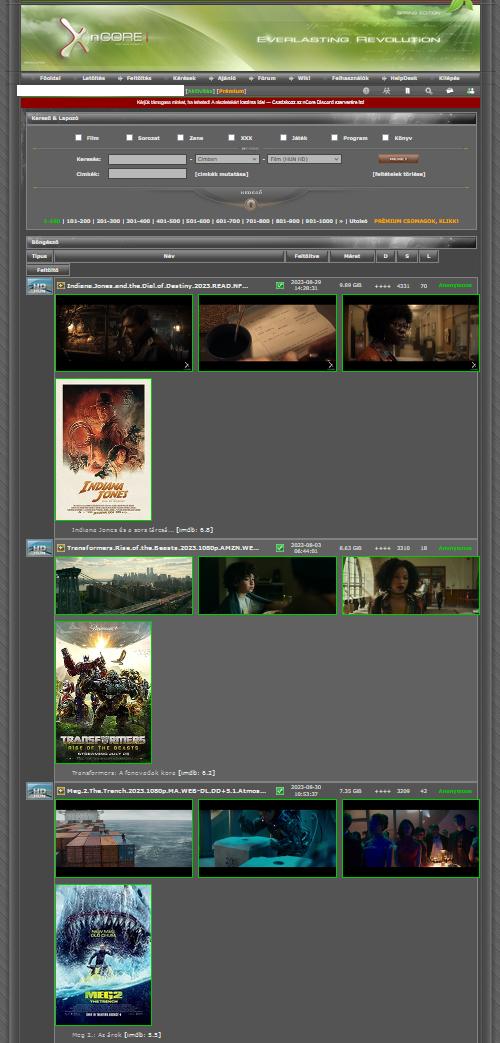Open the messages icon in the user bar
The image size is (500, 1043).
pos(449,91)
